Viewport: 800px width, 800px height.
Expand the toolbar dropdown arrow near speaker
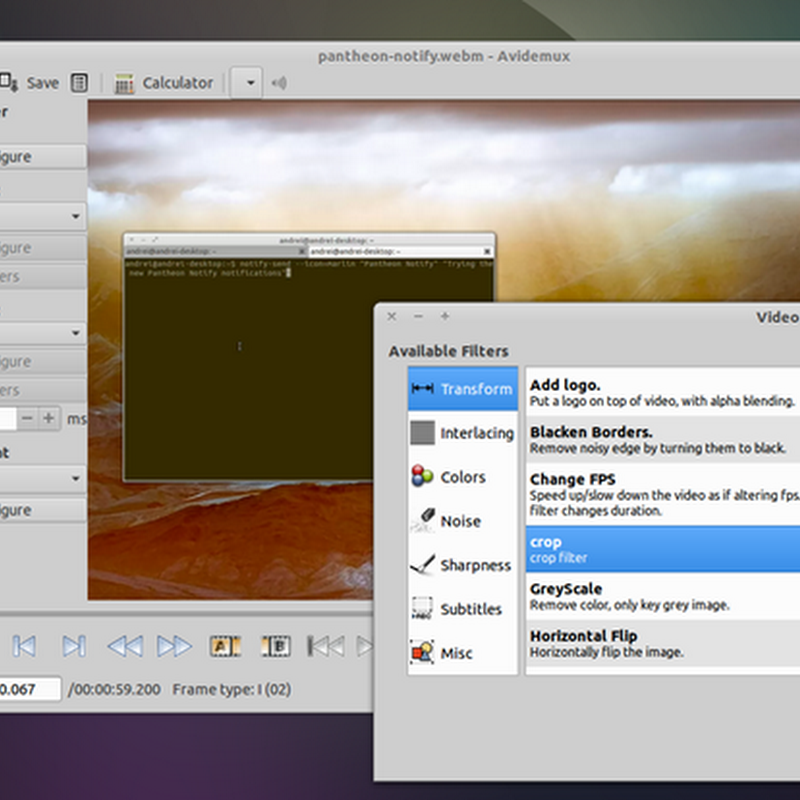click(x=247, y=83)
